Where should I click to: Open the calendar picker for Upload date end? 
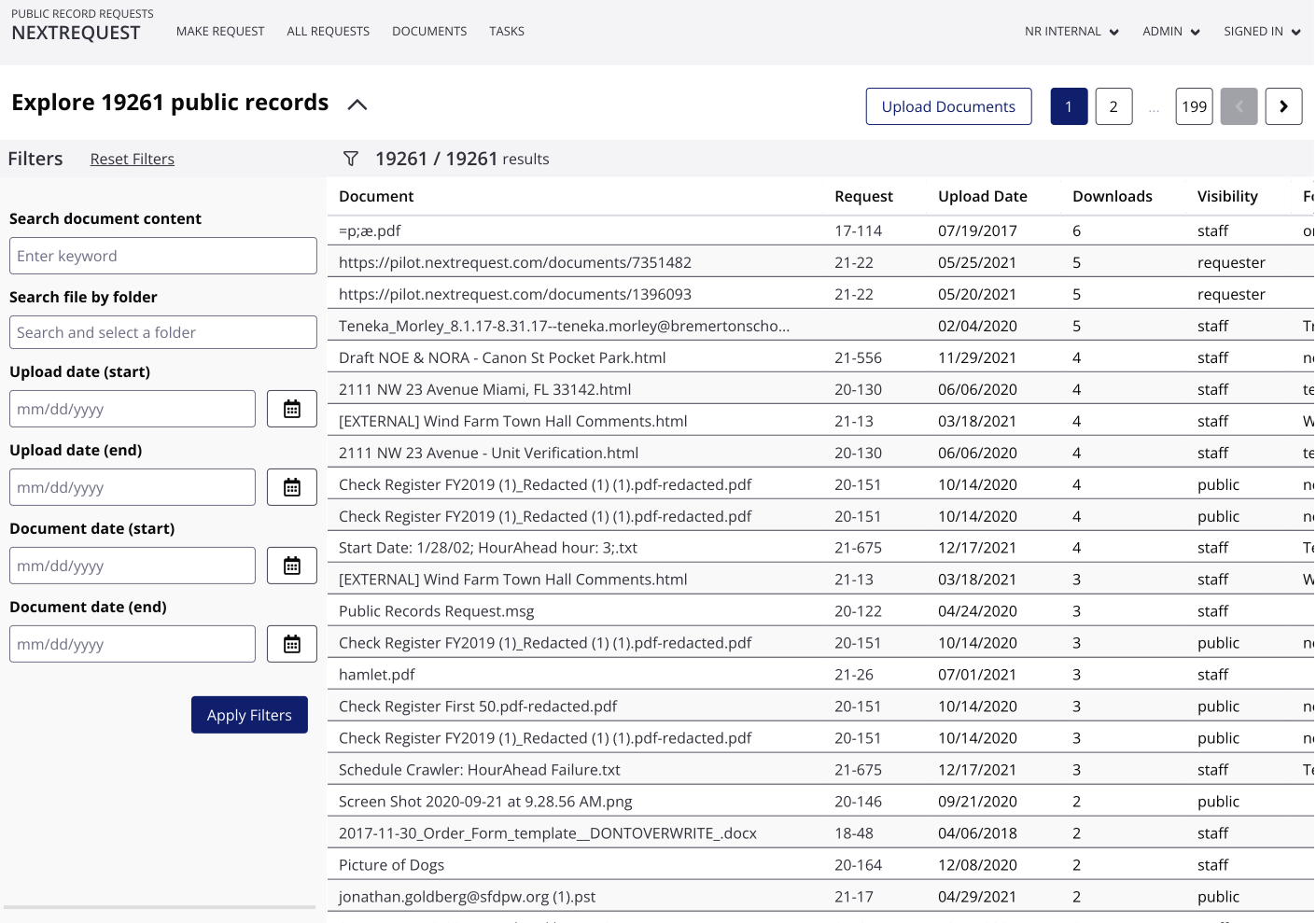coord(291,486)
